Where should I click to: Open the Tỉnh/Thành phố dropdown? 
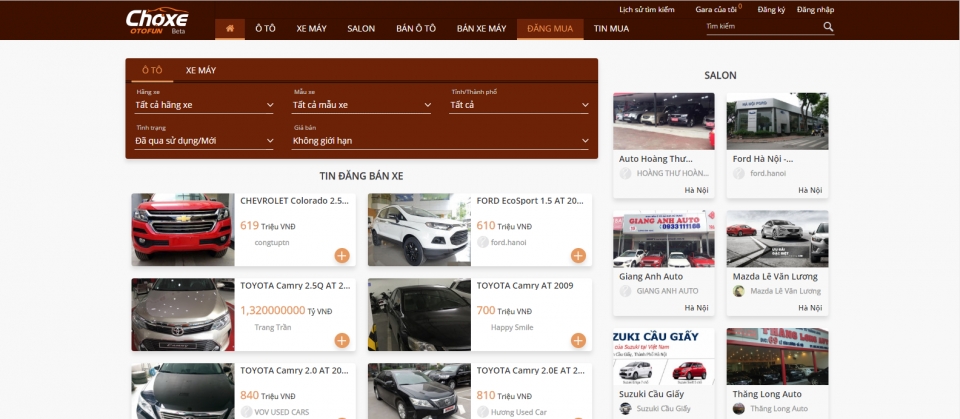[x=519, y=105]
